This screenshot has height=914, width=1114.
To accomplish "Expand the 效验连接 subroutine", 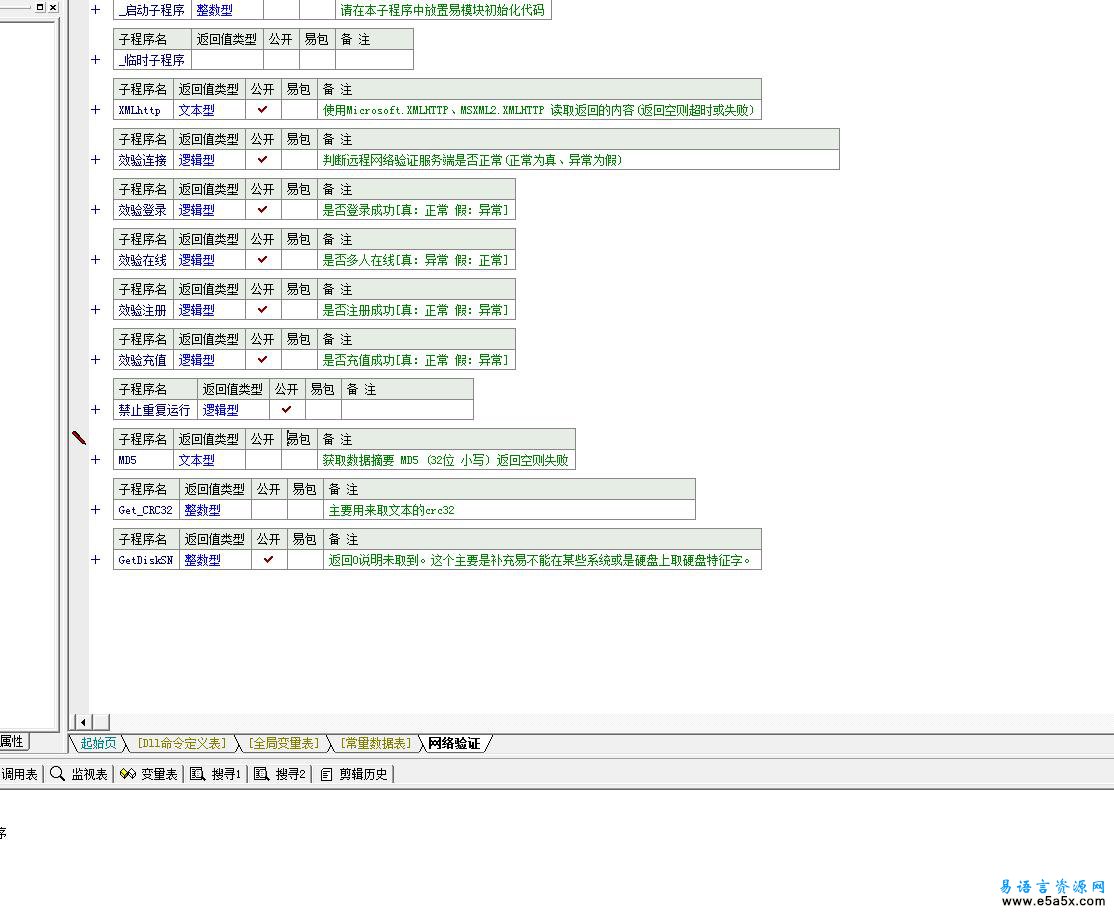I will tap(96, 160).
